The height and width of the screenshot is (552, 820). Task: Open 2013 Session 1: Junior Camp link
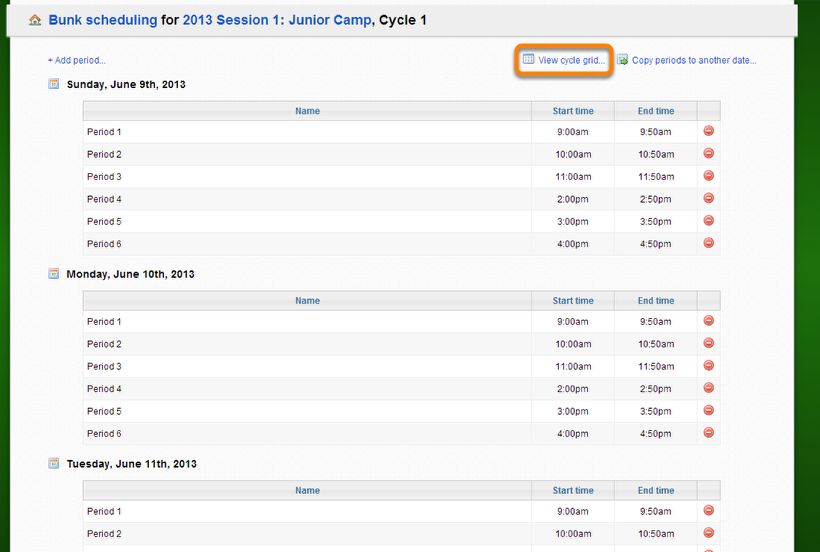click(277, 20)
